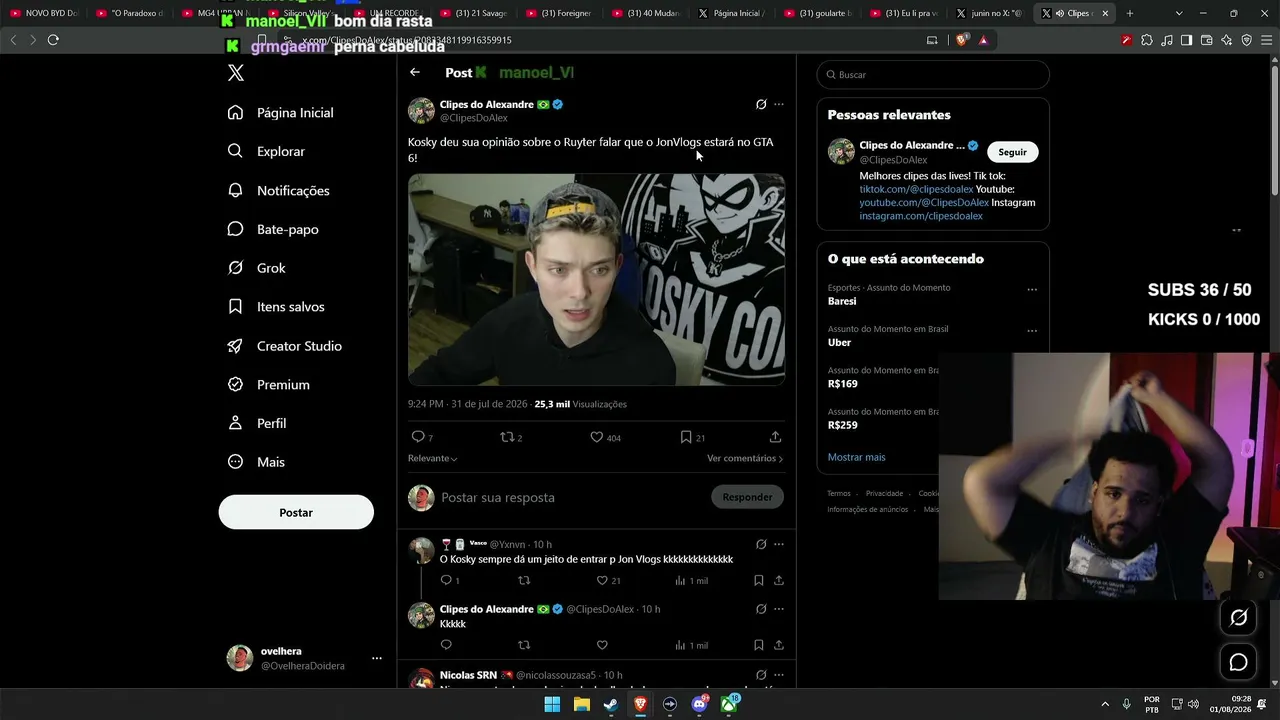Open Discord from the taskbar
This screenshot has height=720, width=1280.
pos(700,704)
